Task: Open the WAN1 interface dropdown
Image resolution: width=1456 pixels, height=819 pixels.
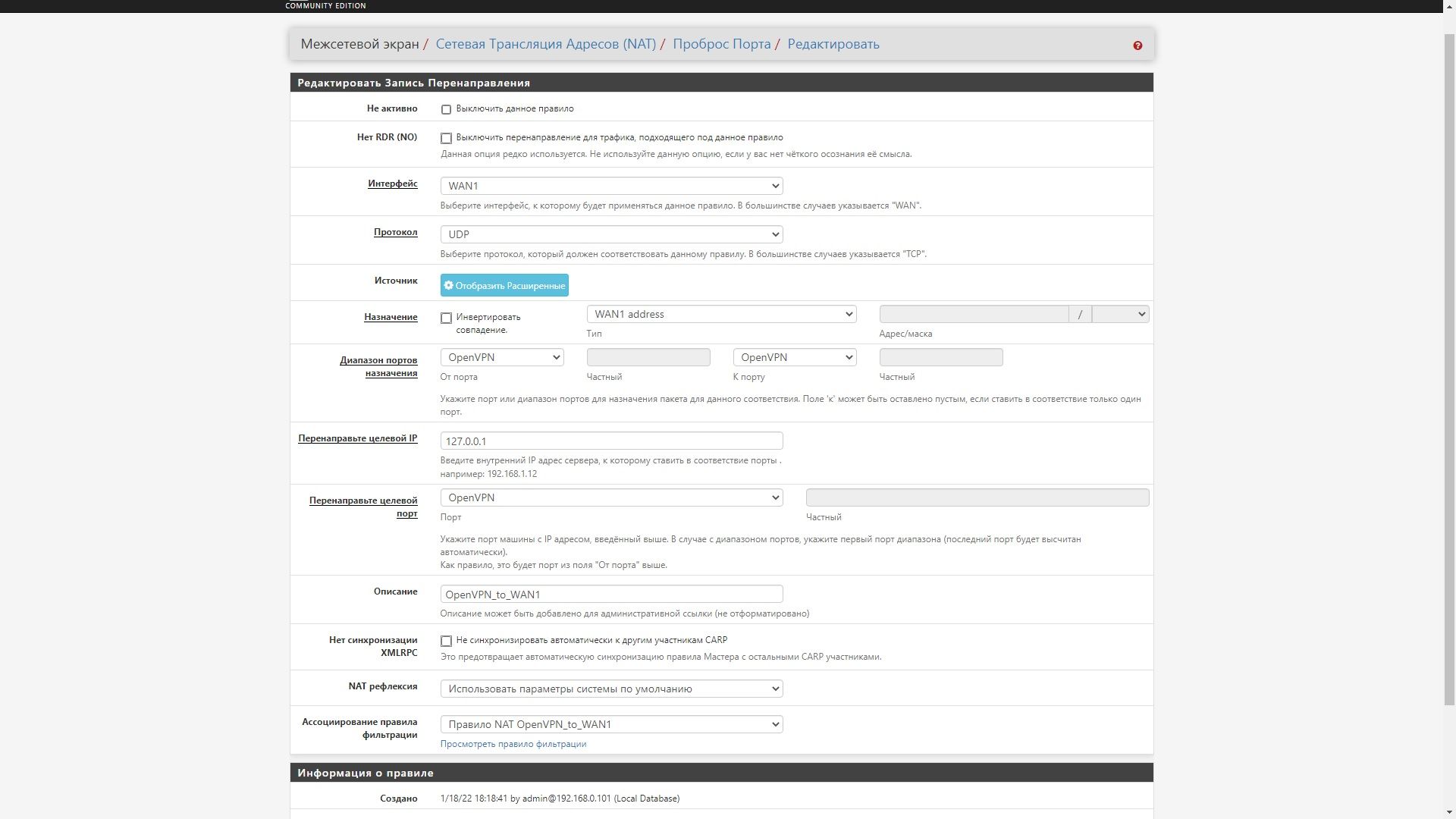Action: point(611,186)
